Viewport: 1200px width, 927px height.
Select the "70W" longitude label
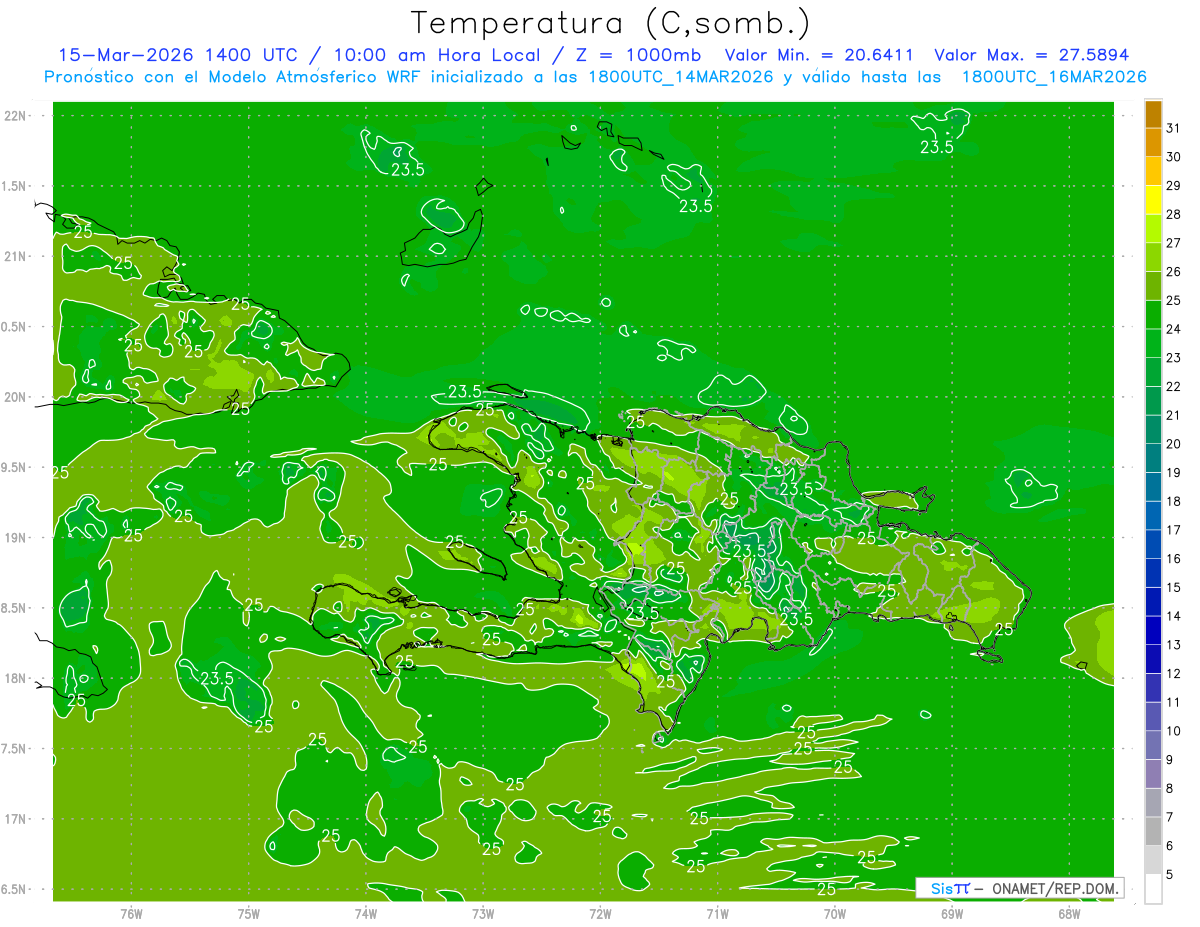pos(835,913)
